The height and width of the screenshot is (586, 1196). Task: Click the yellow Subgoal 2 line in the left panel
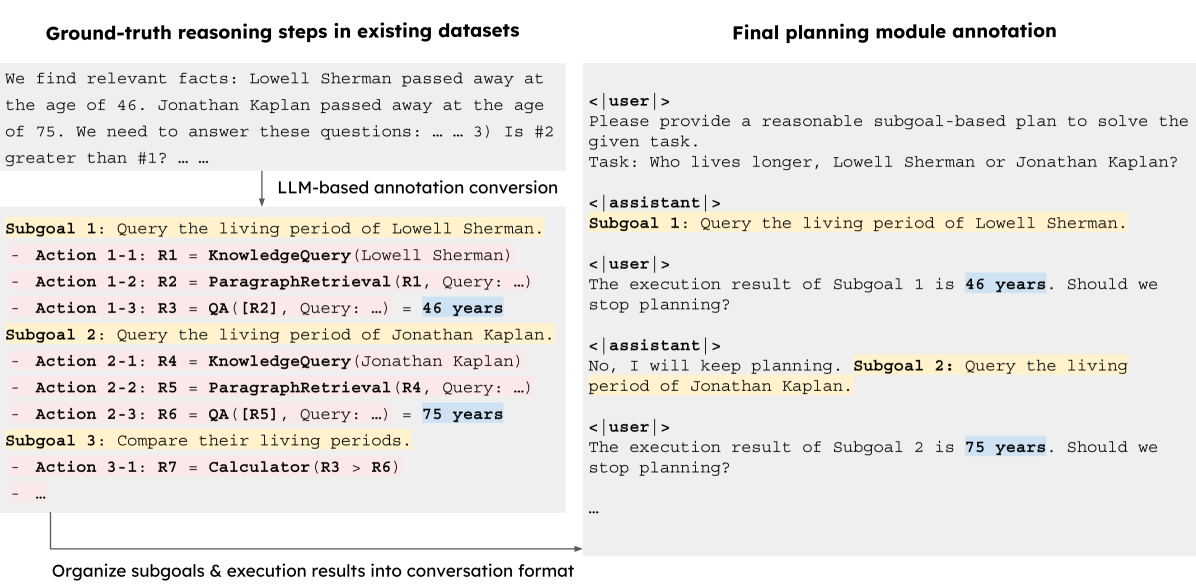(279, 335)
